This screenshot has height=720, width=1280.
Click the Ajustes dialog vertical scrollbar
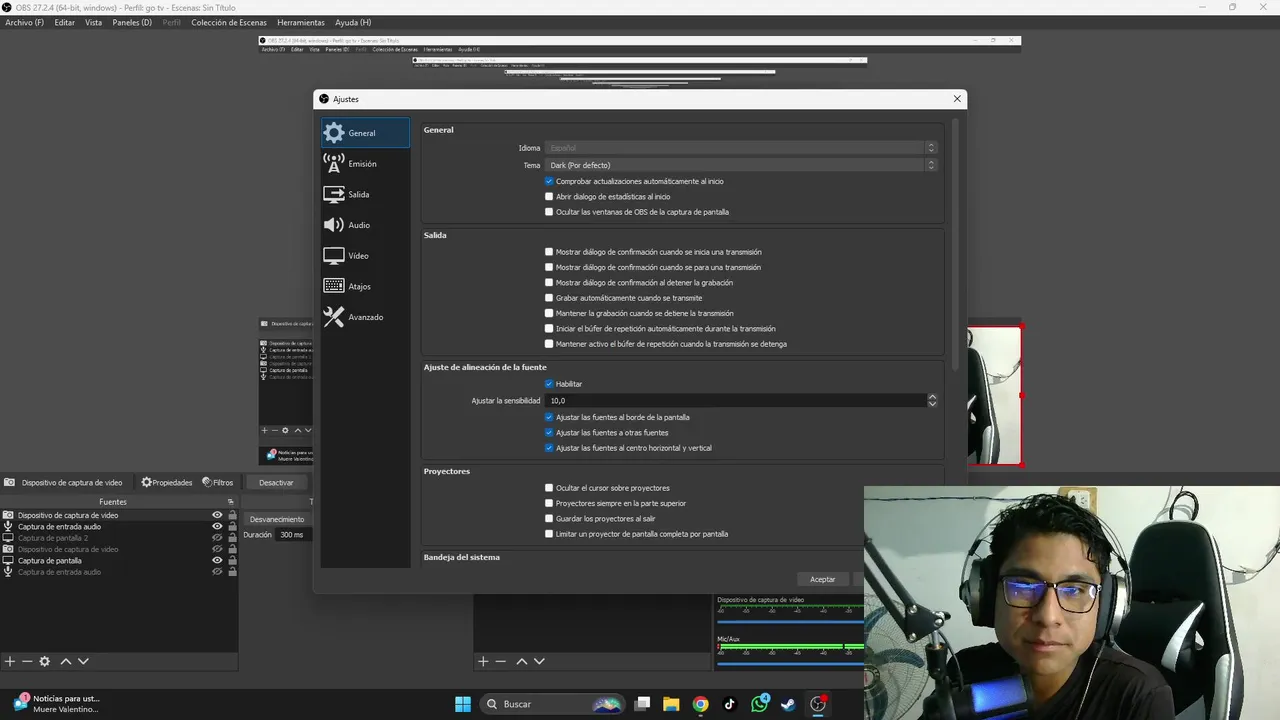tap(954, 245)
